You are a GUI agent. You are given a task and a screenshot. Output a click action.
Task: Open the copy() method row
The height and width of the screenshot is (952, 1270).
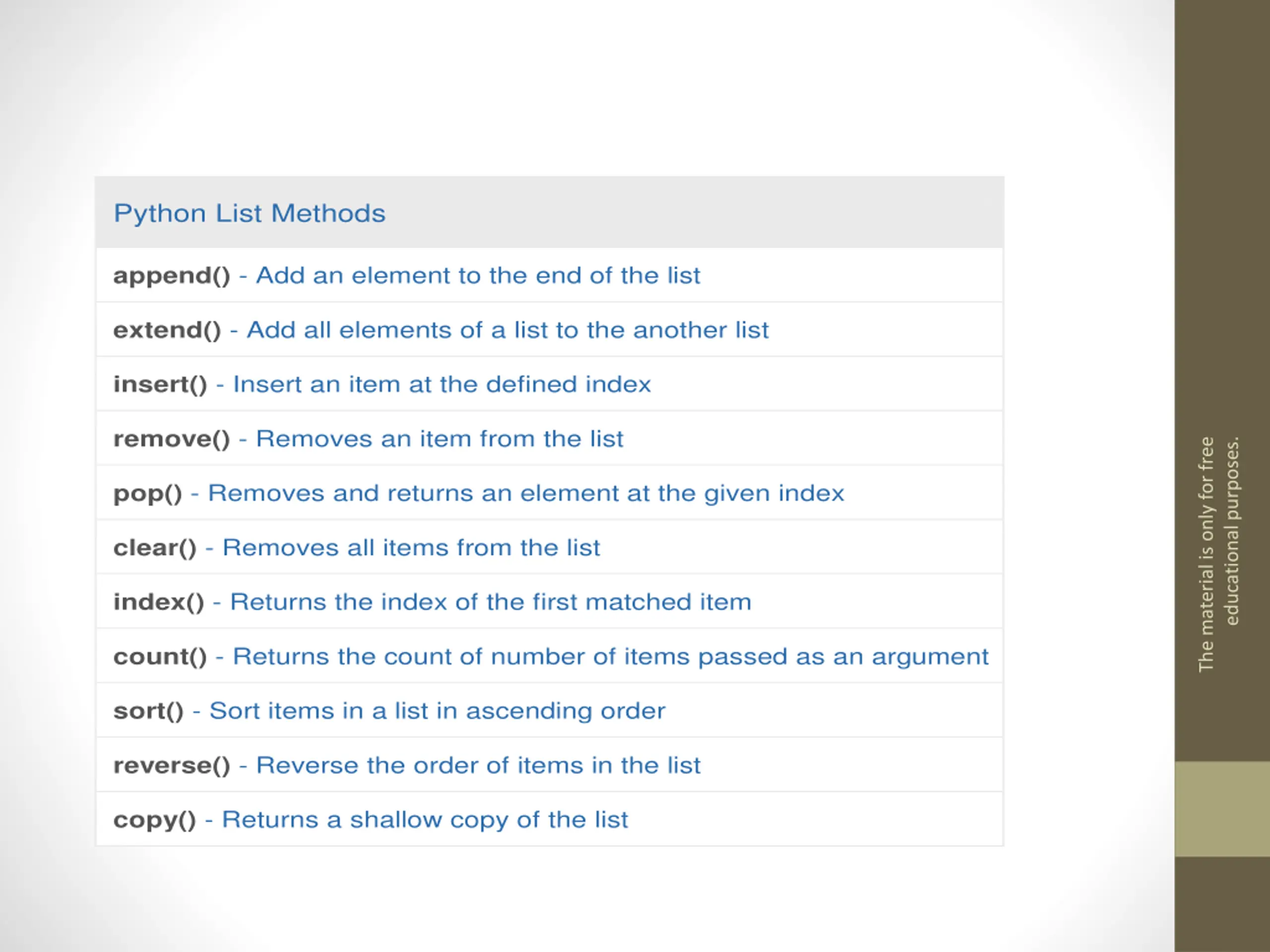[x=550, y=820]
